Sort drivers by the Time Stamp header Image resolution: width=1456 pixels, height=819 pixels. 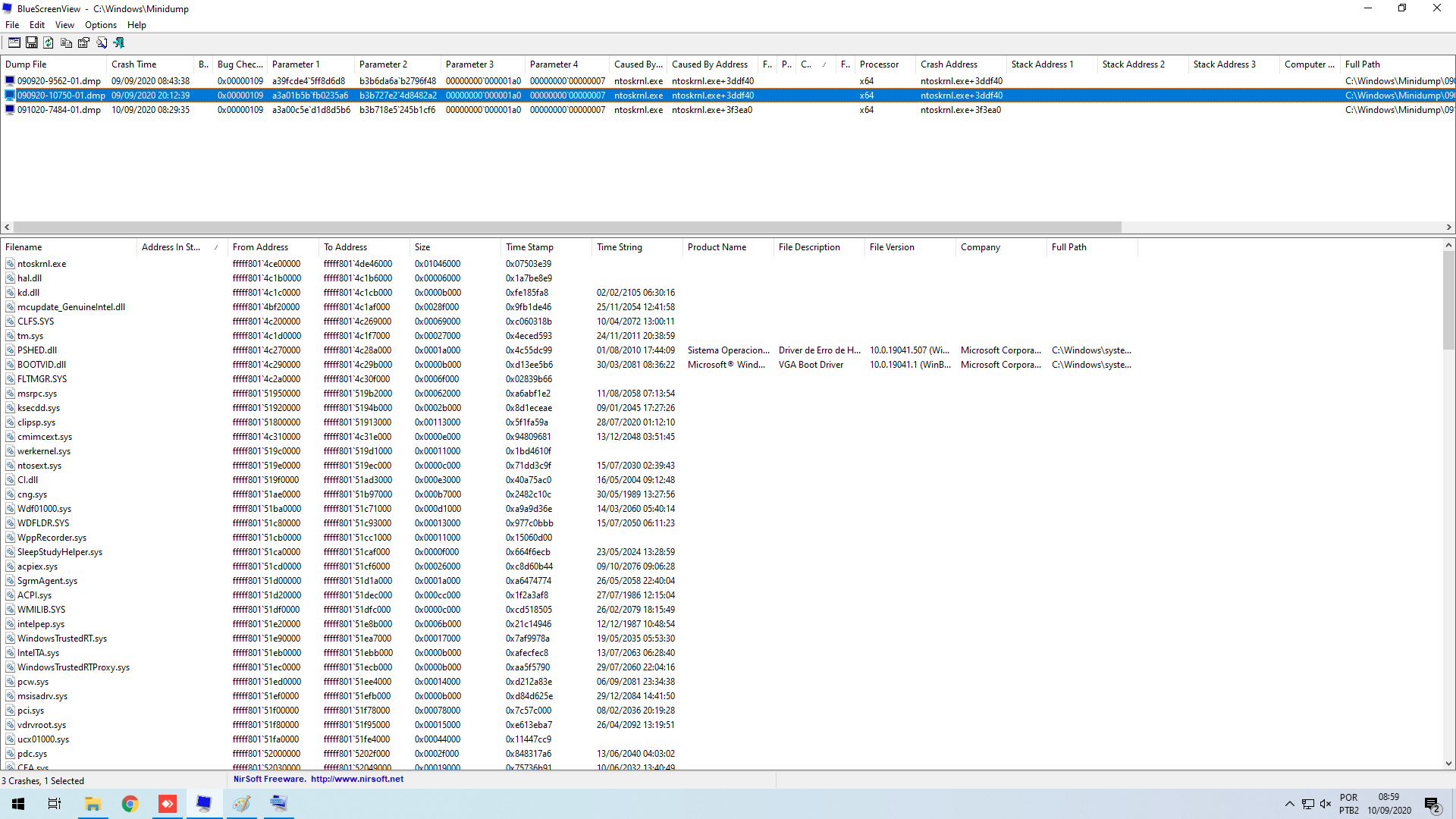point(546,247)
